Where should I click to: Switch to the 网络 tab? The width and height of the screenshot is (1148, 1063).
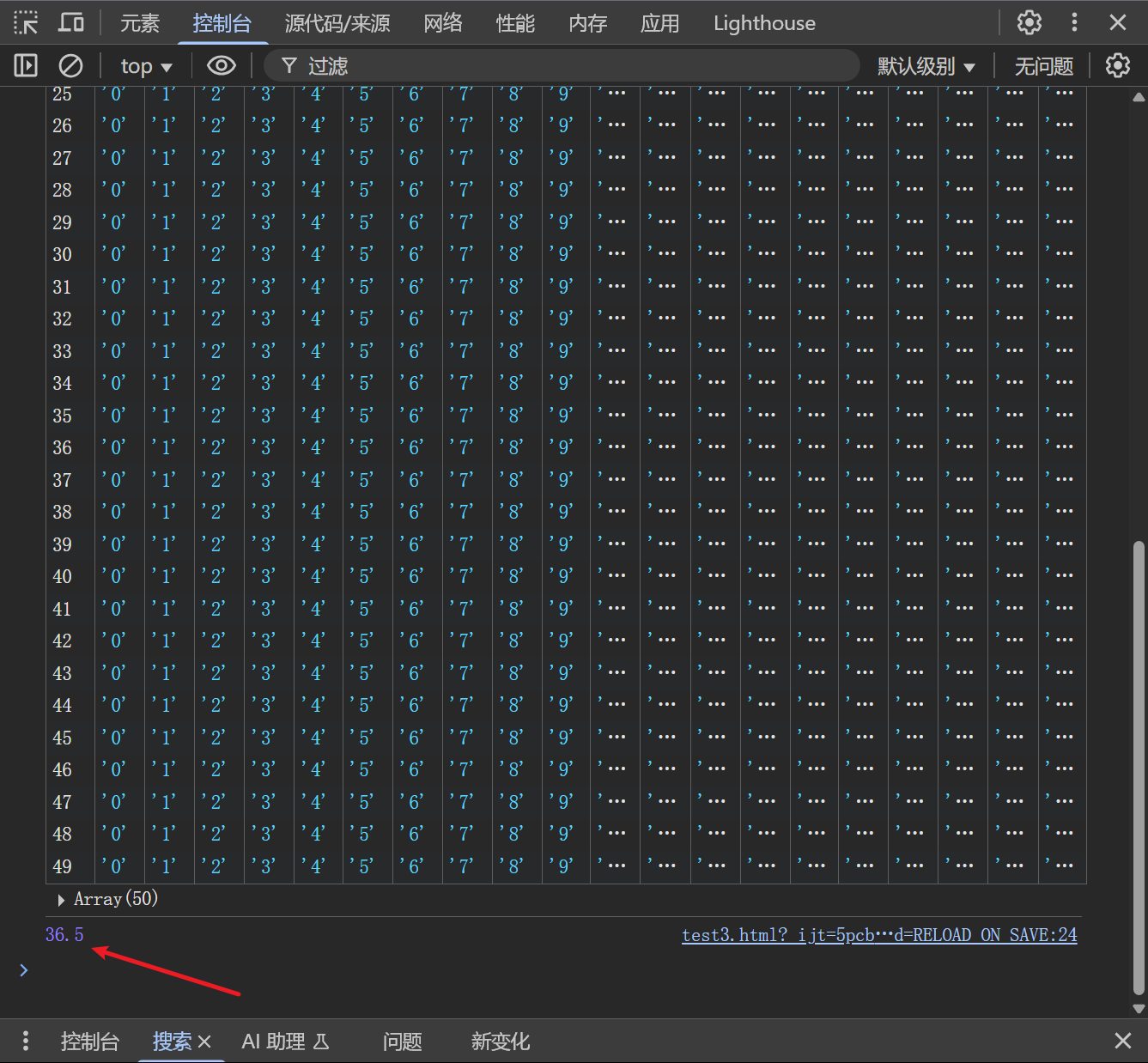(443, 23)
